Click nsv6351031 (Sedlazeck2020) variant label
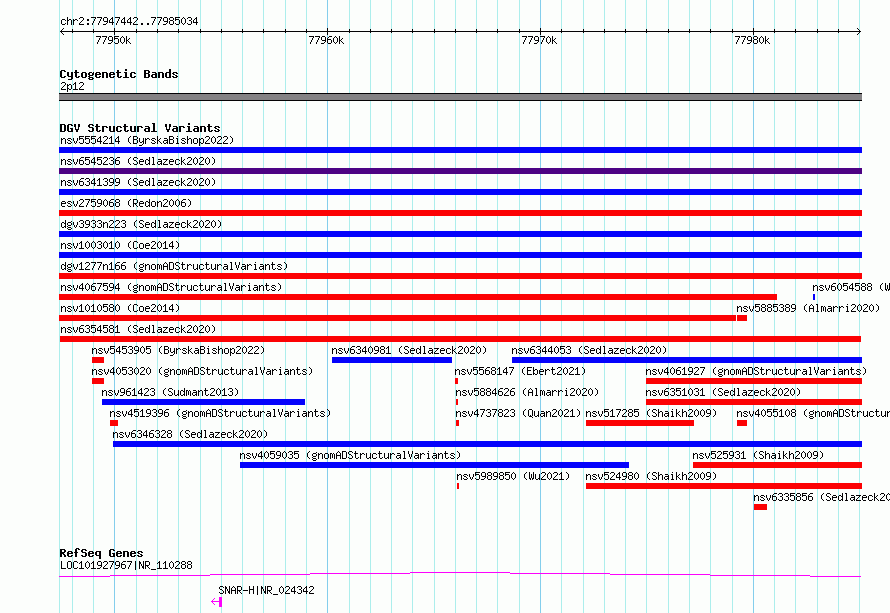This screenshot has width=890, height=613. 723,392
